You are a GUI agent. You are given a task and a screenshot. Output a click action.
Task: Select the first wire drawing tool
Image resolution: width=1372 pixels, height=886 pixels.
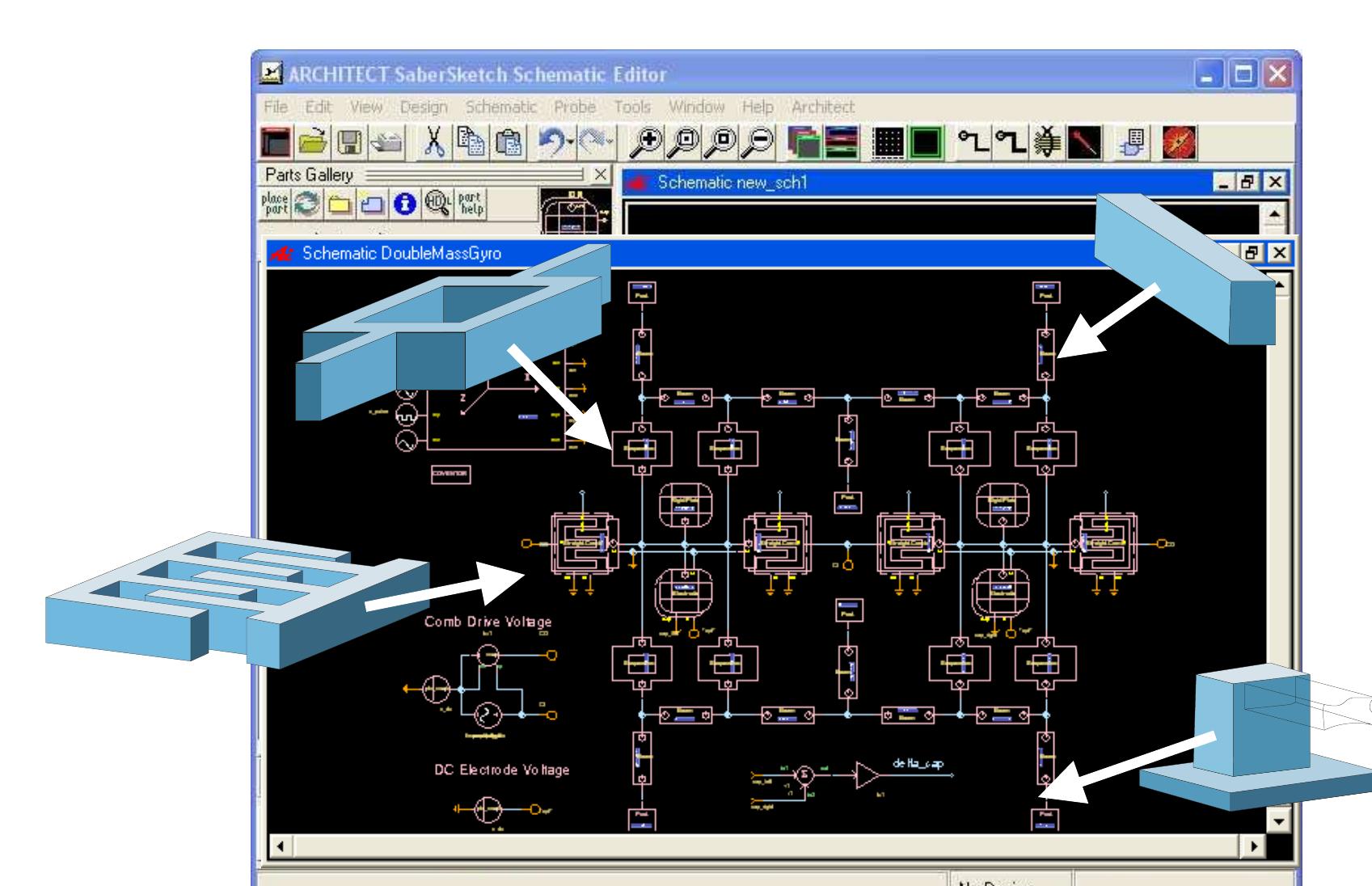click(x=973, y=143)
